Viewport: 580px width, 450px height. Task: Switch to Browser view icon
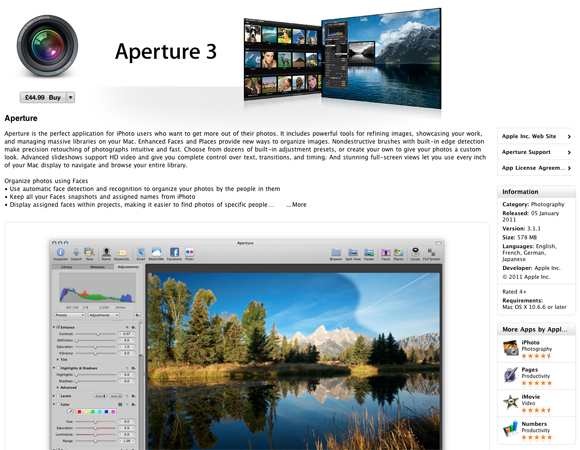336,253
